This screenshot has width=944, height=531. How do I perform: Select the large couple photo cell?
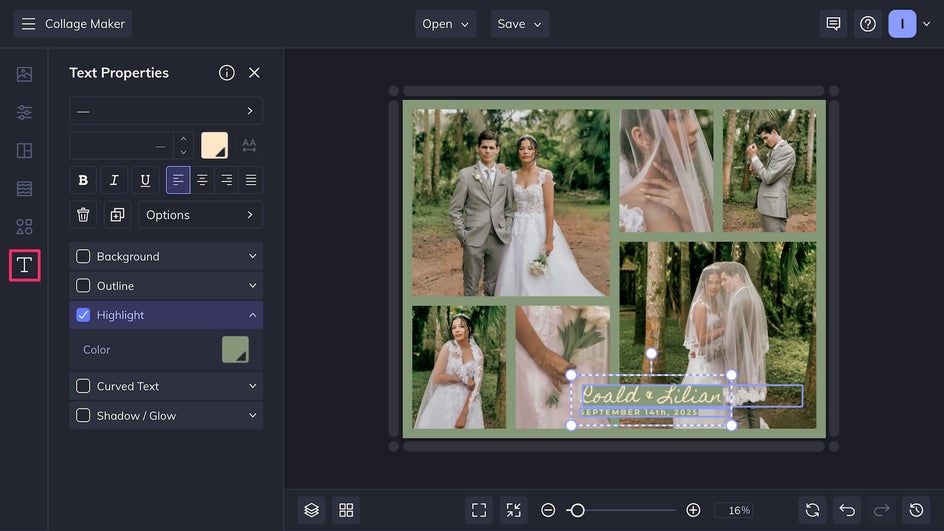(511, 202)
